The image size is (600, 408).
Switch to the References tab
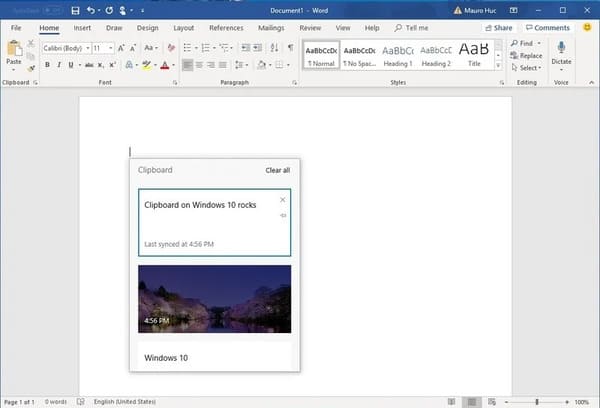pyautogui.click(x=226, y=28)
